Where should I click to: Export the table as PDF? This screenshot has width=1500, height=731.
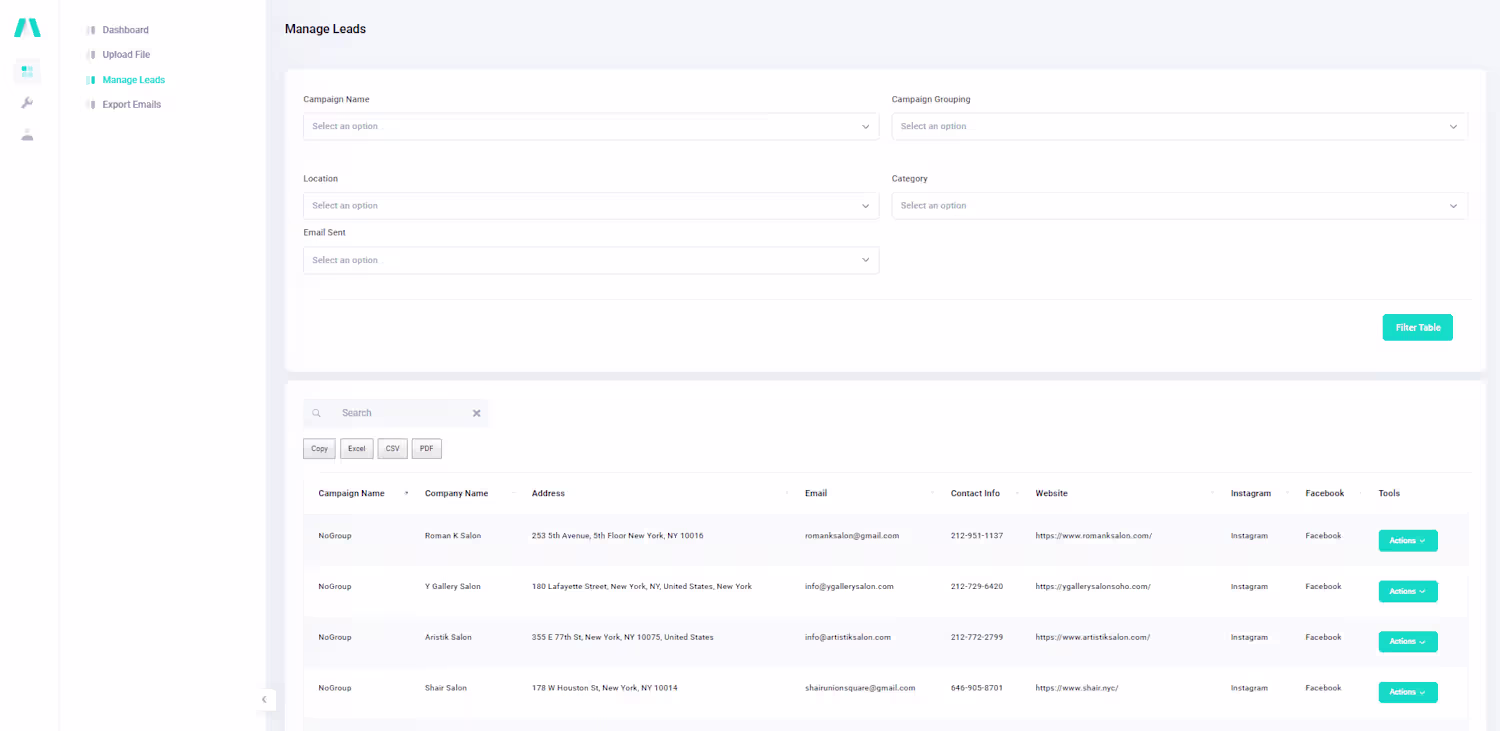tap(427, 449)
